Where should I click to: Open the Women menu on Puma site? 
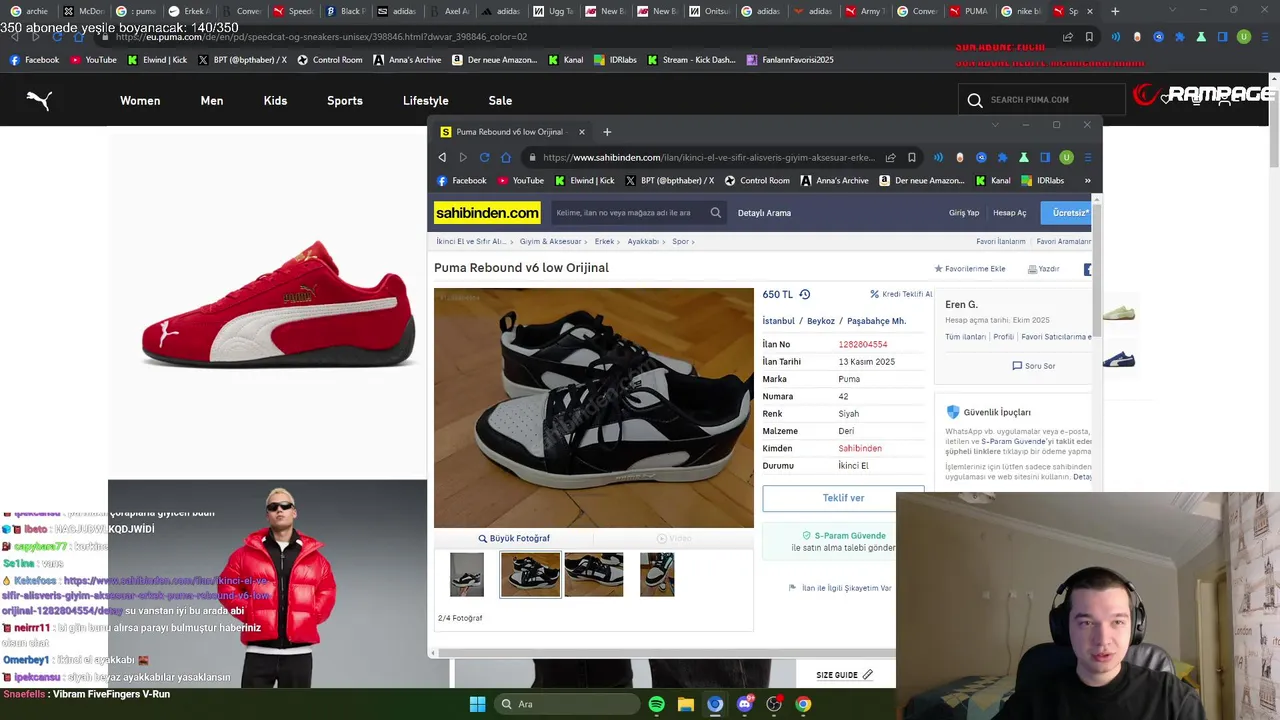[140, 100]
